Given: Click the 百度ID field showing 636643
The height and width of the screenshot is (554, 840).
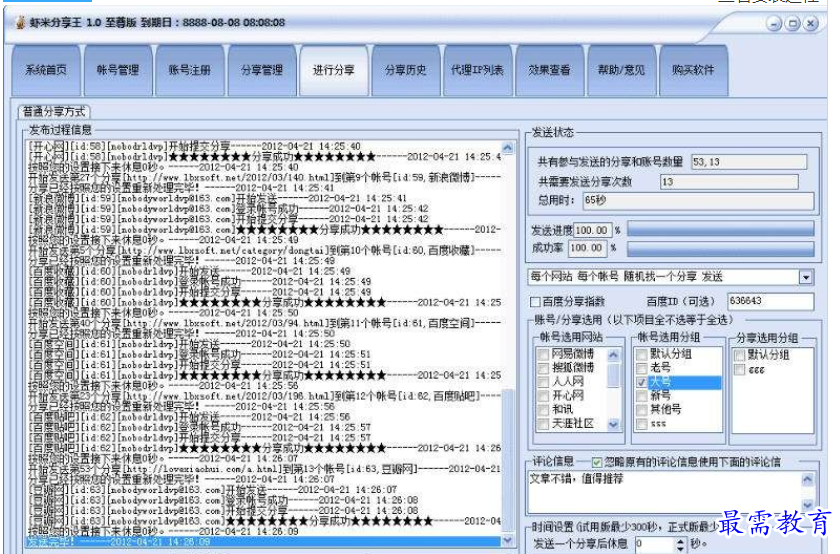Looking at the screenshot, I should [770, 301].
